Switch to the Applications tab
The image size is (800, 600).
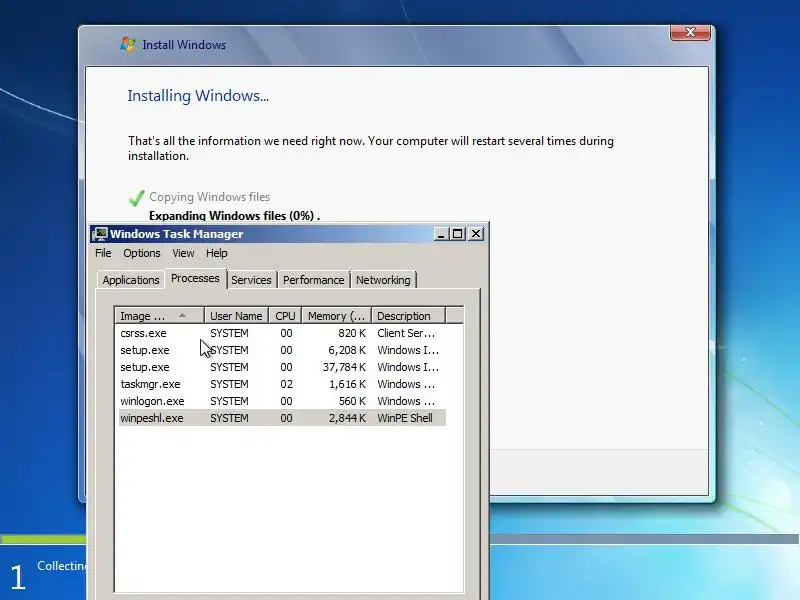(131, 280)
